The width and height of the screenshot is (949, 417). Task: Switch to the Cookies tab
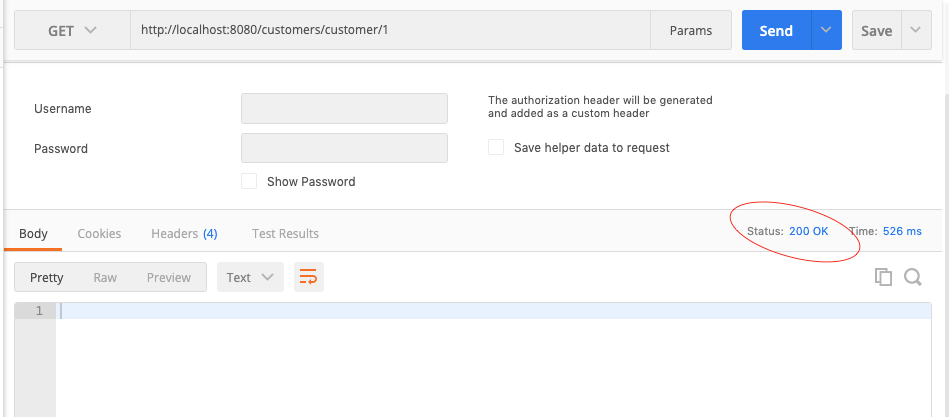[99, 233]
